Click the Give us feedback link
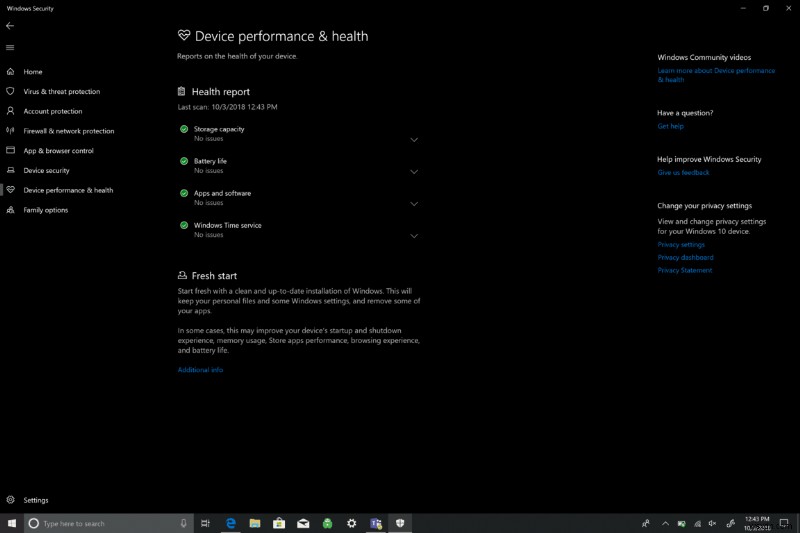 tap(683, 173)
